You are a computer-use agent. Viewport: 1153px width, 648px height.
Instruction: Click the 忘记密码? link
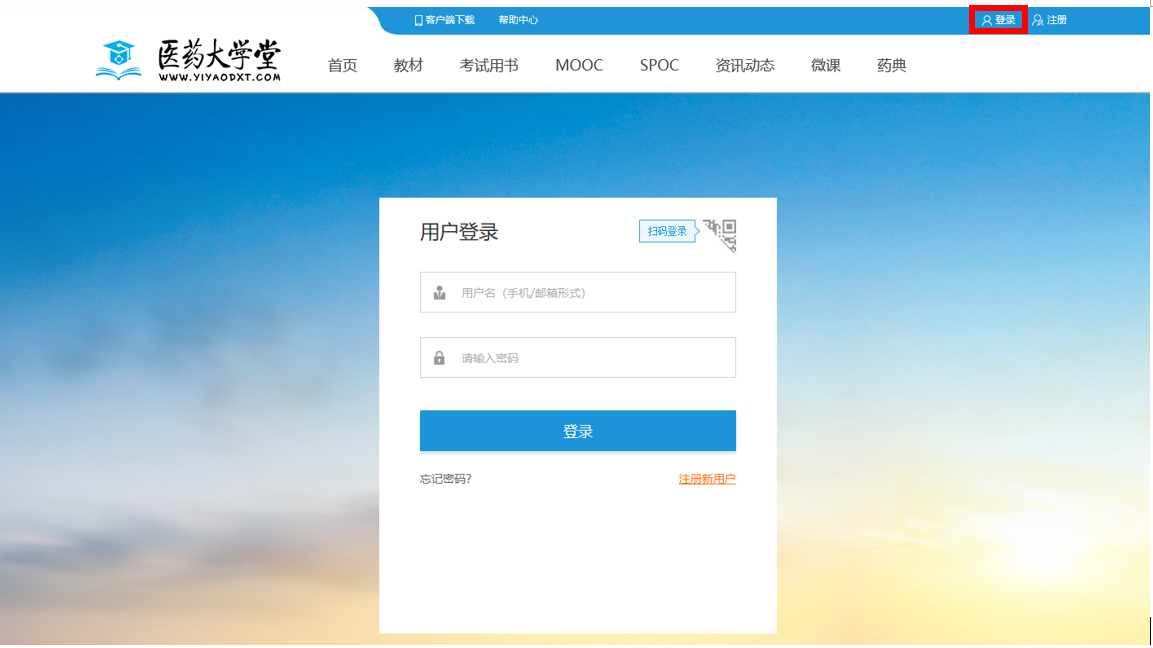(446, 480)
